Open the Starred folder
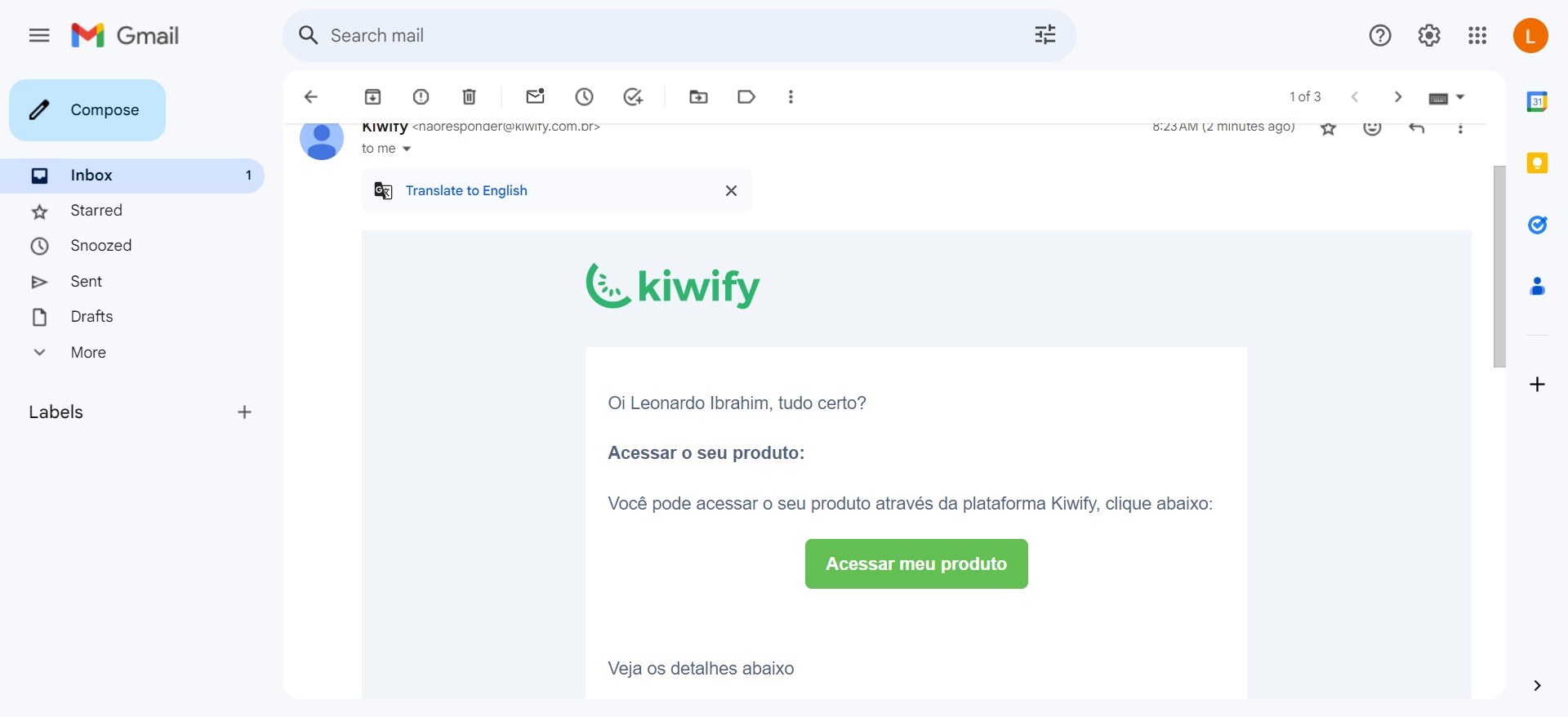 pos(96,211)
